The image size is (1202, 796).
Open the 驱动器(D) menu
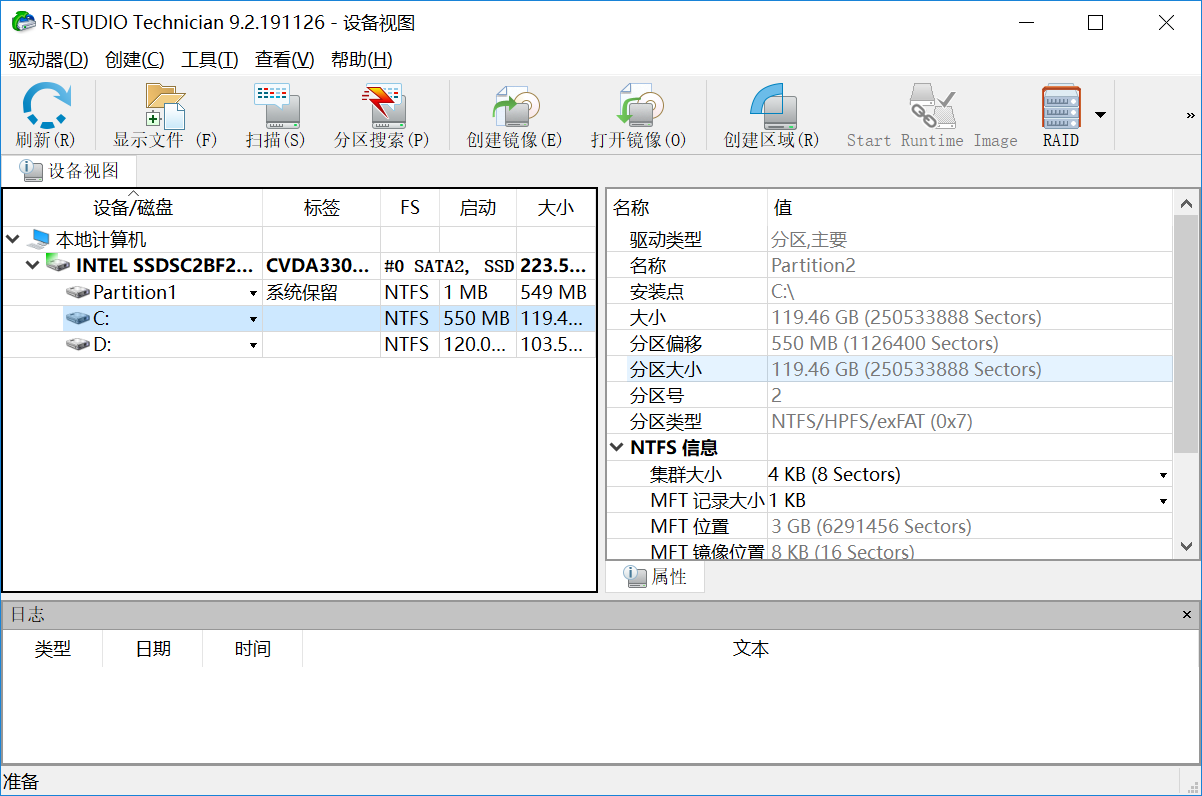click(x=48, y=60)
